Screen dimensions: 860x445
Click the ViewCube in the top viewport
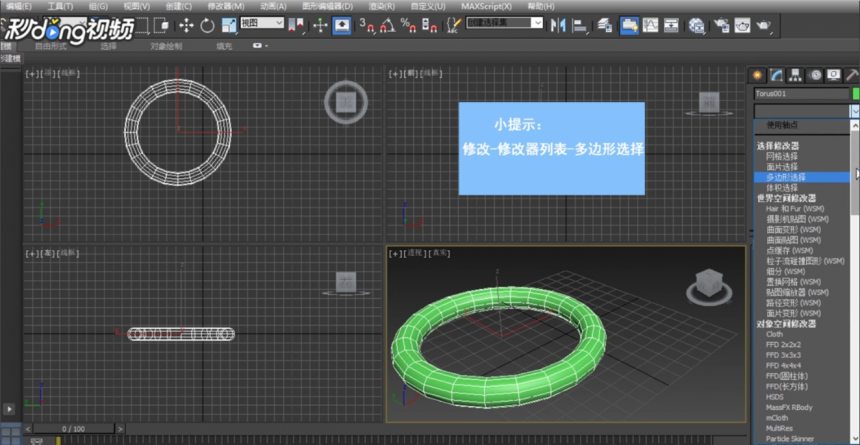point(346,102)
